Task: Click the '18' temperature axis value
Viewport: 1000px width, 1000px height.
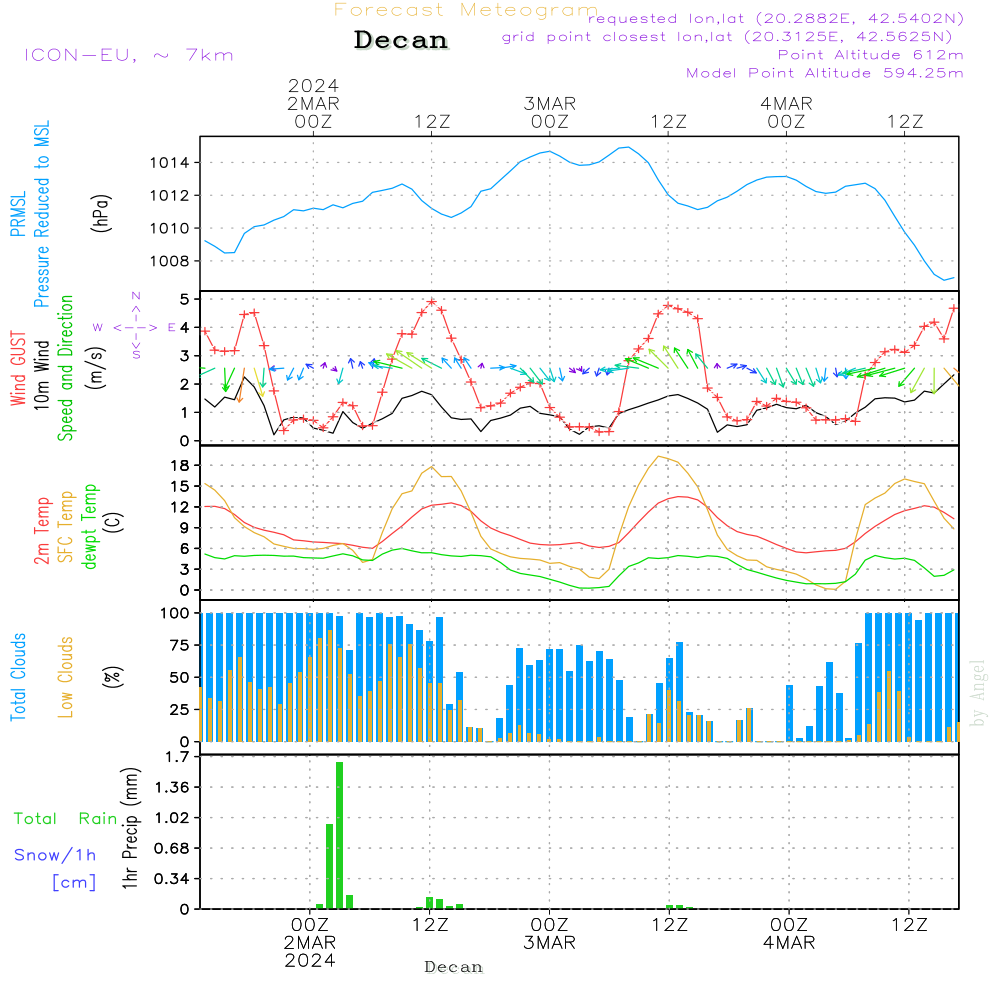Action: [180, 466]
